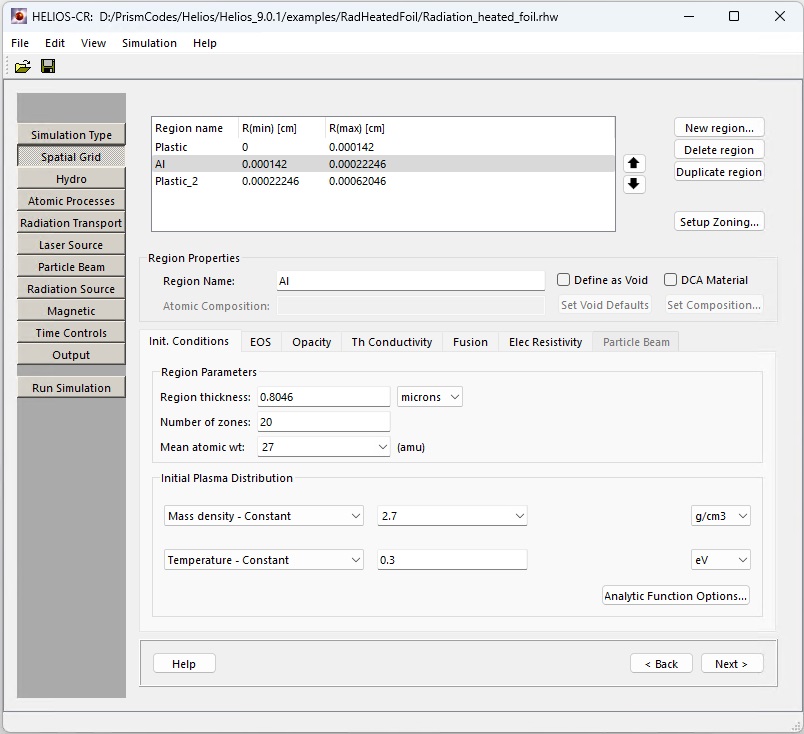Switch to the Opacity tab
This screenshot has width=804, height=734.
tap(311, 342)
